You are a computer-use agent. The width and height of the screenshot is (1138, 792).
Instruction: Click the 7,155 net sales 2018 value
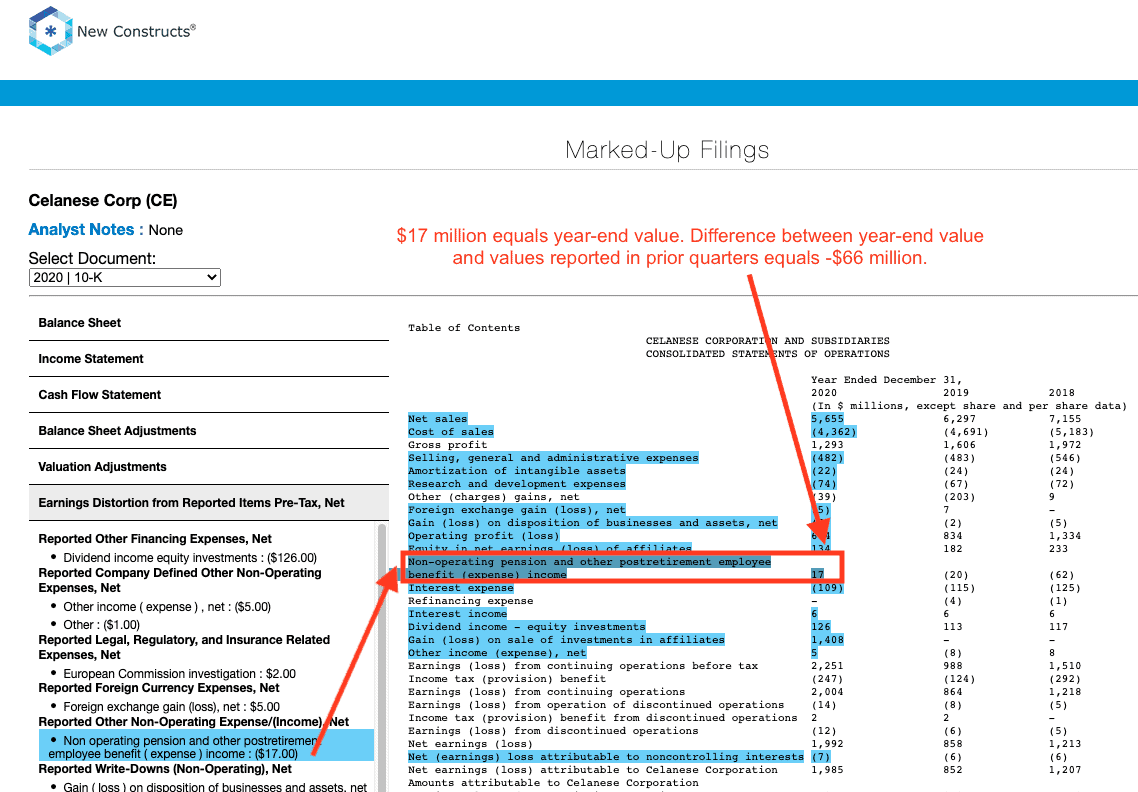[x=1065, y=419]
